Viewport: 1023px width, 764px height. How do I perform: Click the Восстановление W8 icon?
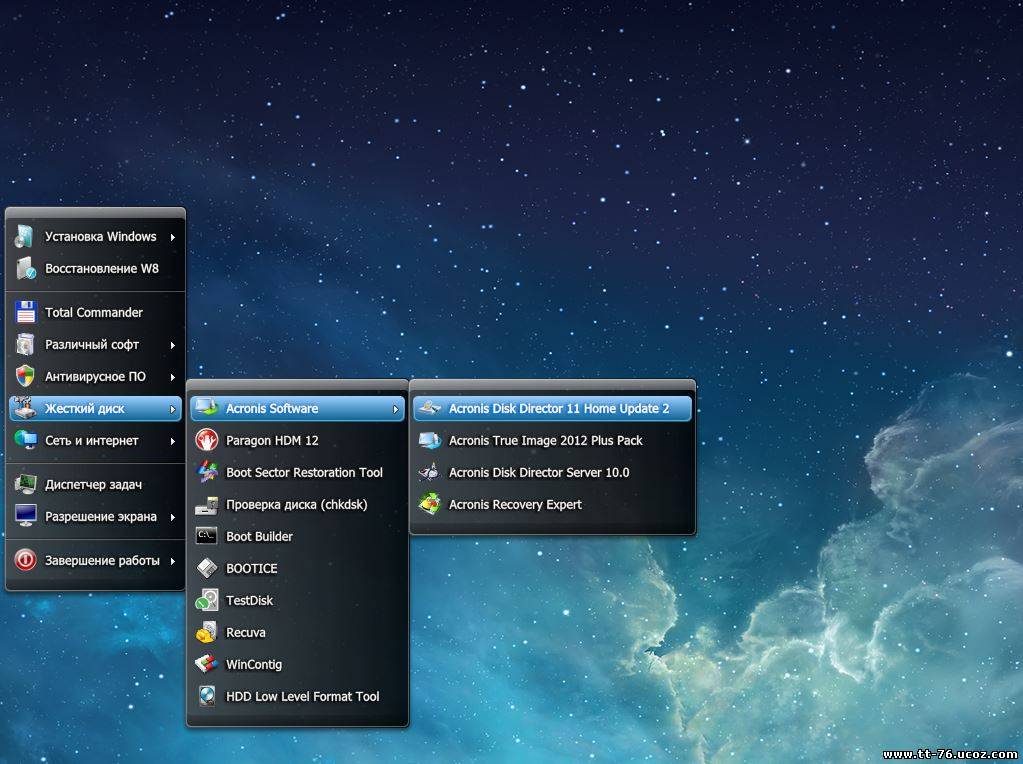tap(25, 269)
